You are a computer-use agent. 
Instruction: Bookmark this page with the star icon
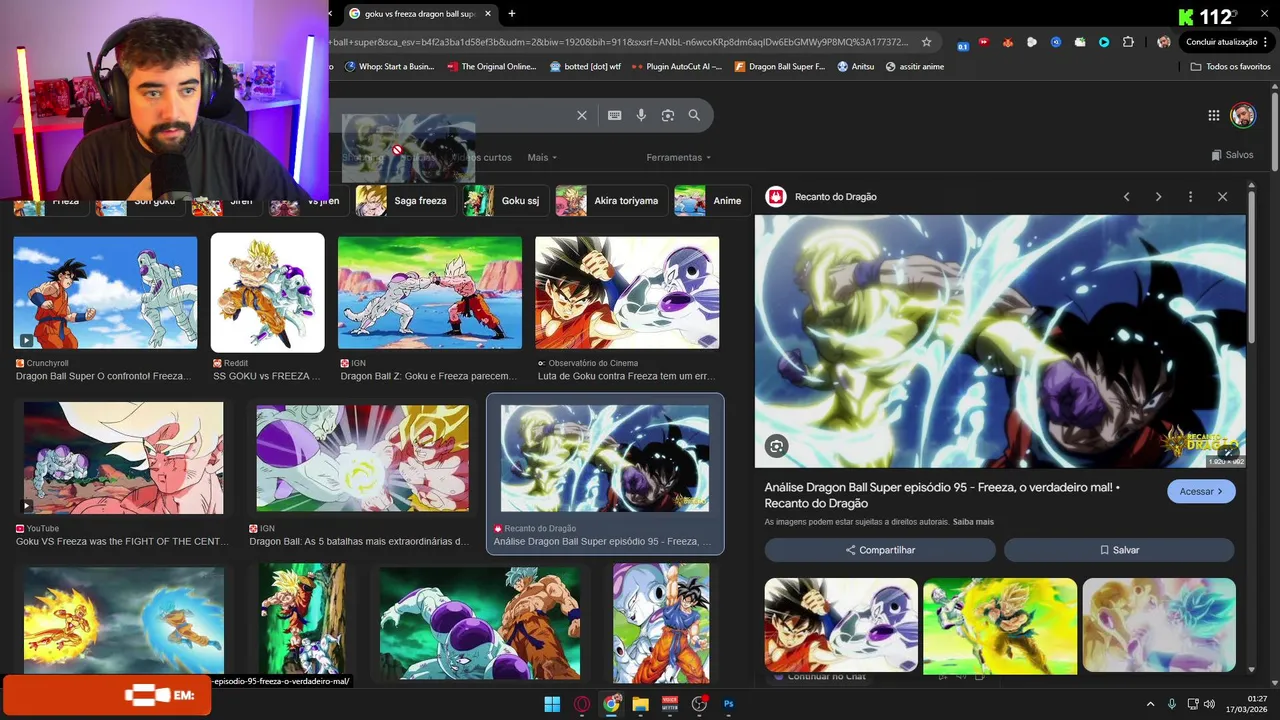(927, 42)
